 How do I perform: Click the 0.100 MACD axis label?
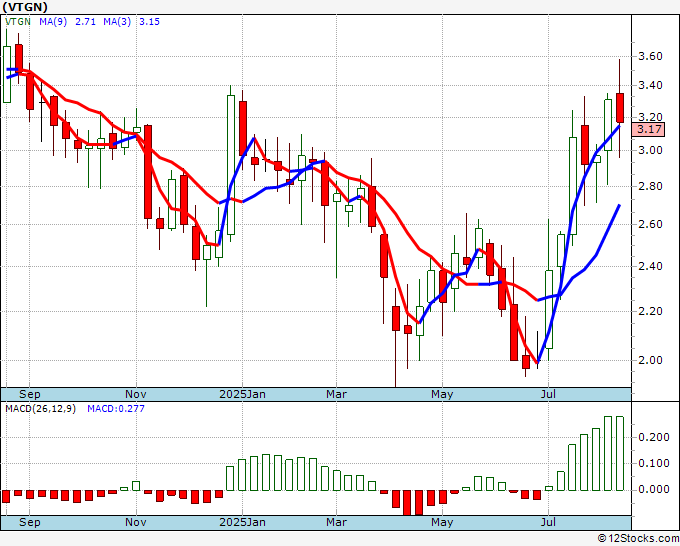tap(654, 464)
